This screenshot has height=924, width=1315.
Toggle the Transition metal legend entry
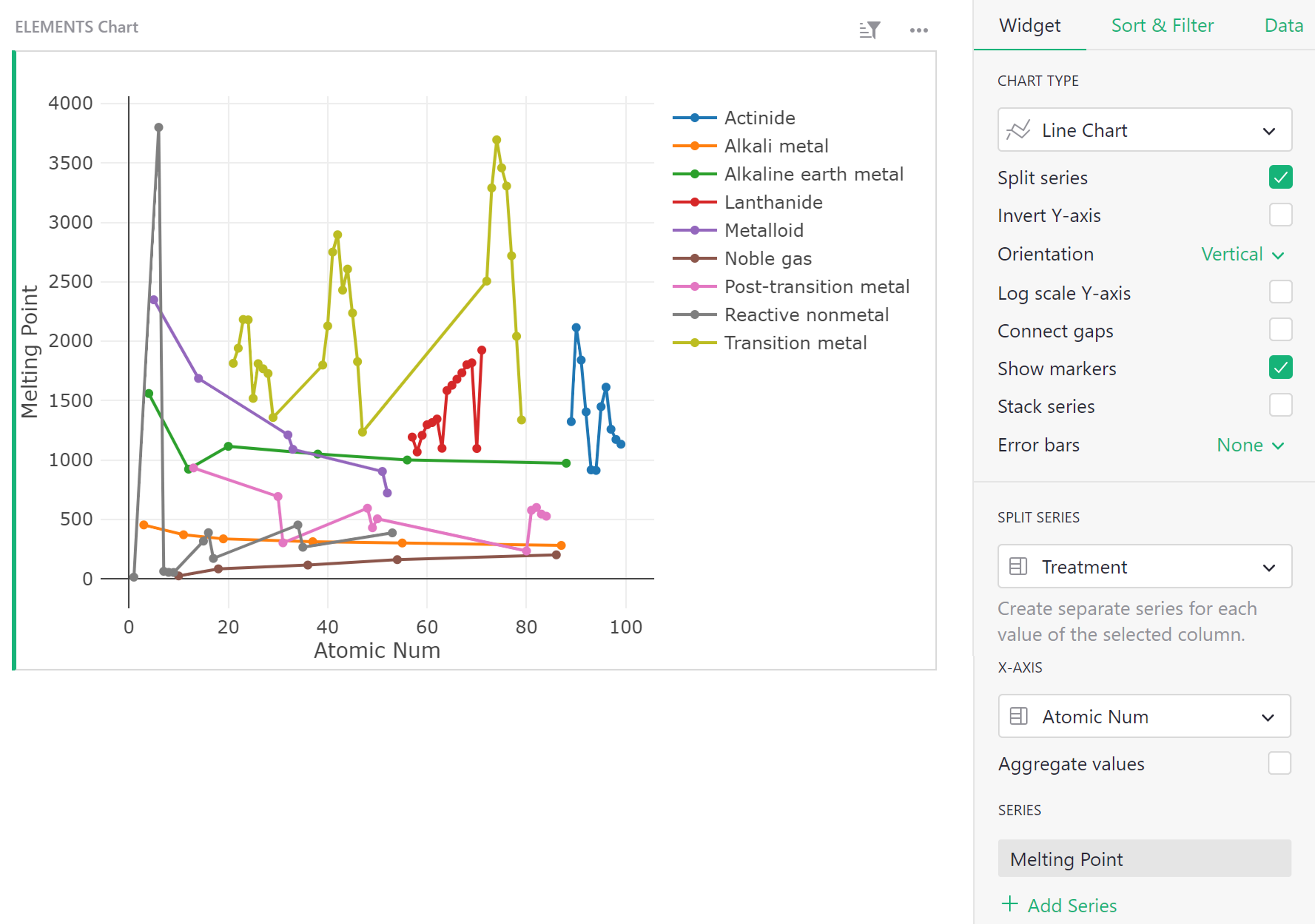tap(796, 342)
